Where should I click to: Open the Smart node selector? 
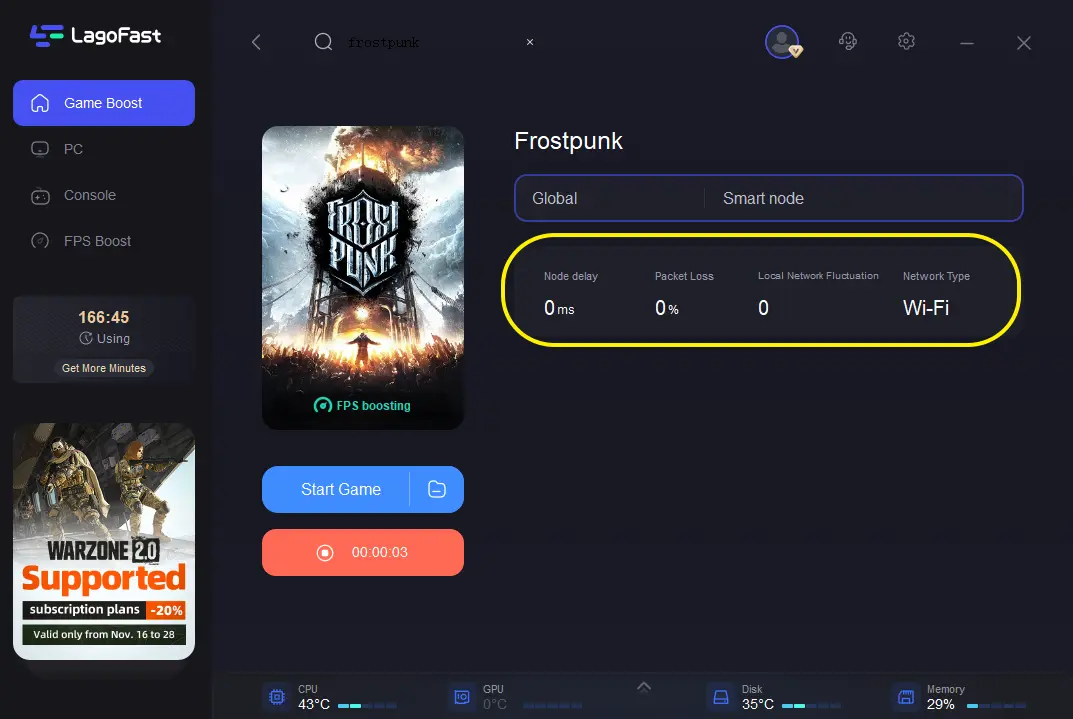(x=864, y=198)
